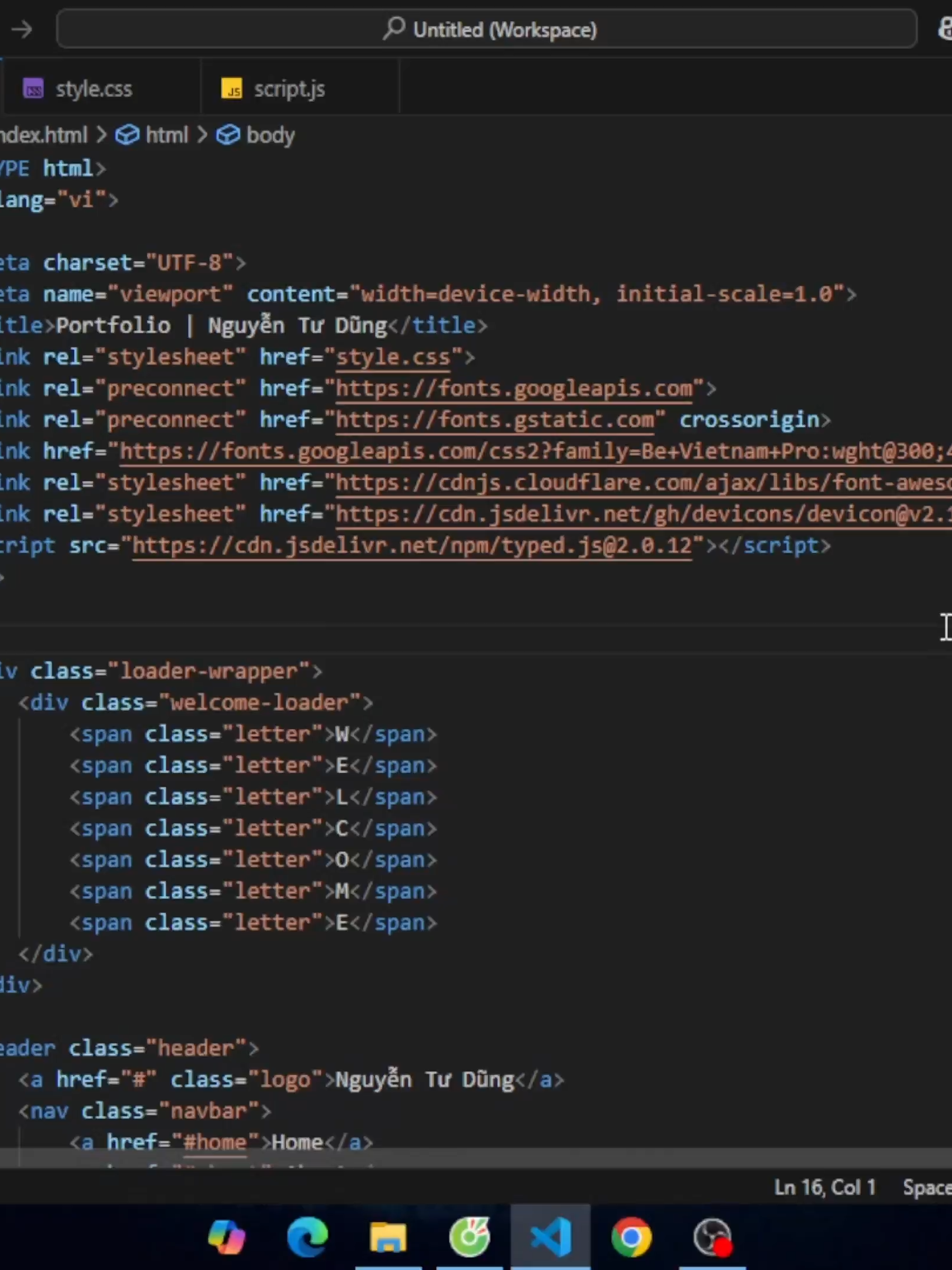Image resolution: width=952 pixels, height=1270 pixels.
Task: Follow the typed.js CDN script link
Action: tap(411, 545)
